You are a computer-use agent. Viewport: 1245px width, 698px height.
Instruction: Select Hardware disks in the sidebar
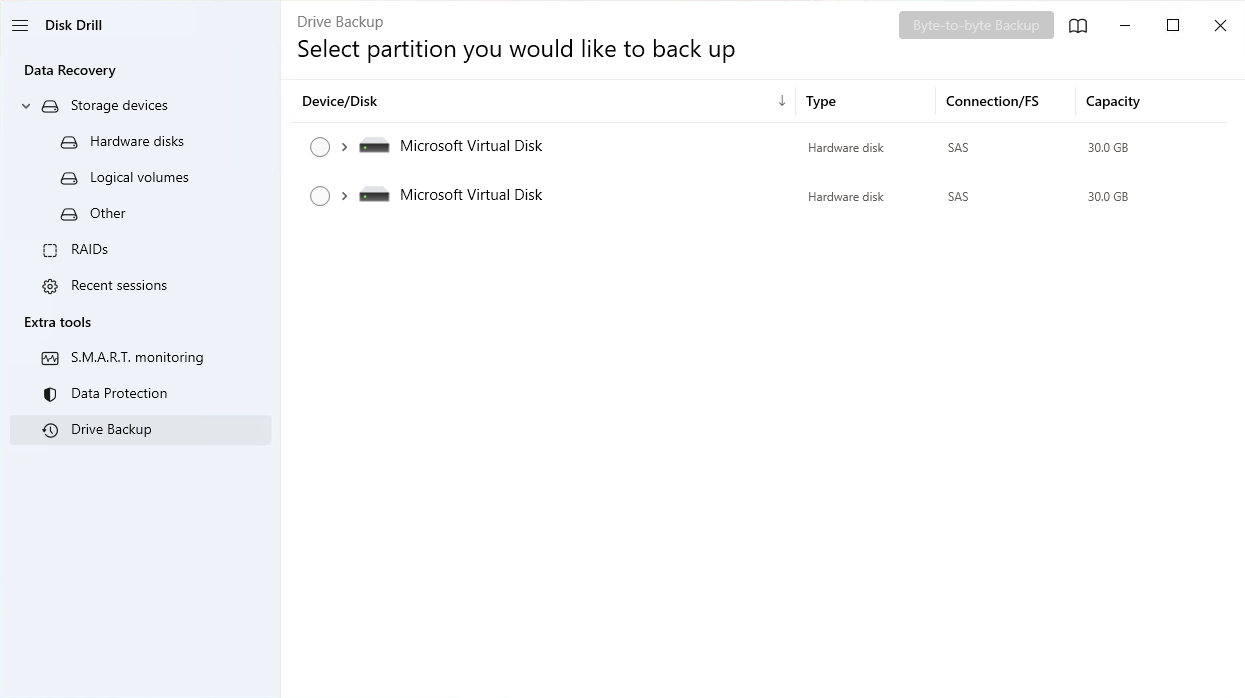click(136, 141)
